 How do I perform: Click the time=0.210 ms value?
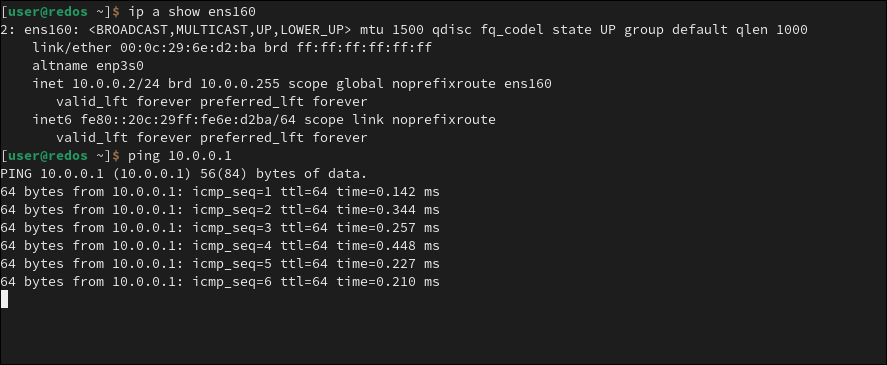point(388,282)
